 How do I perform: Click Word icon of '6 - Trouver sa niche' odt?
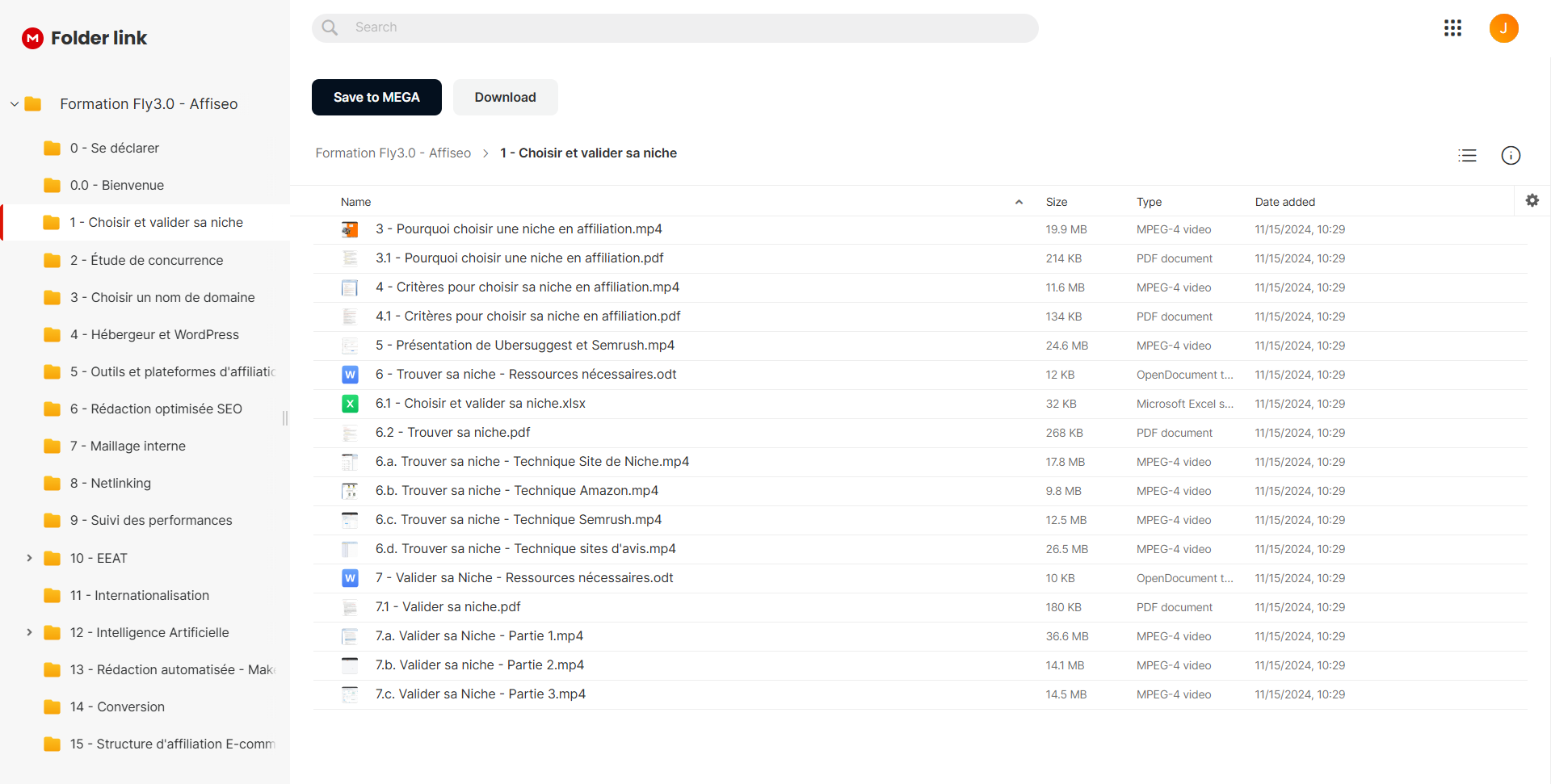[350, 375]
